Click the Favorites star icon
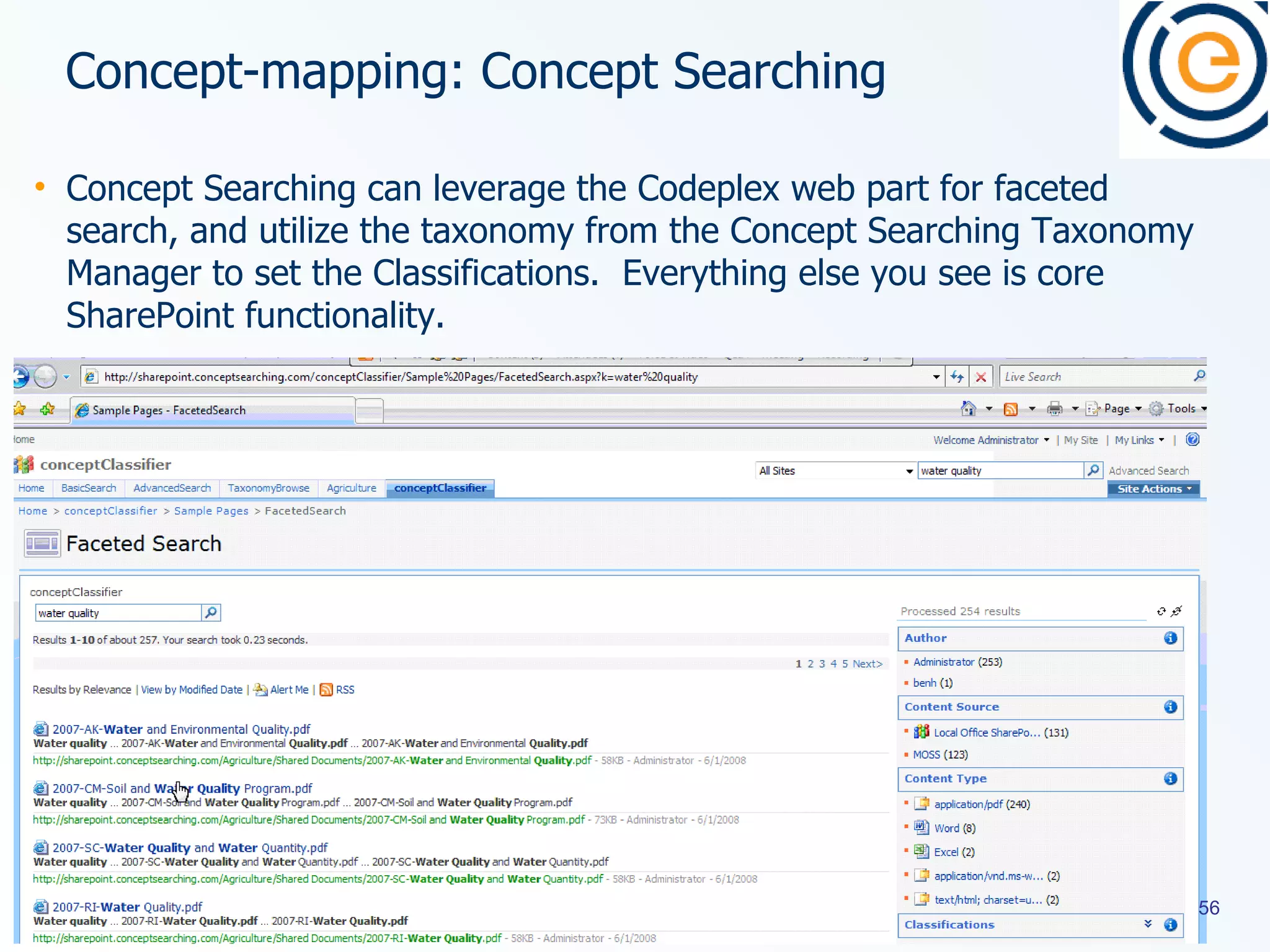This screenshot has height=952, width=1270. [20, 409]
